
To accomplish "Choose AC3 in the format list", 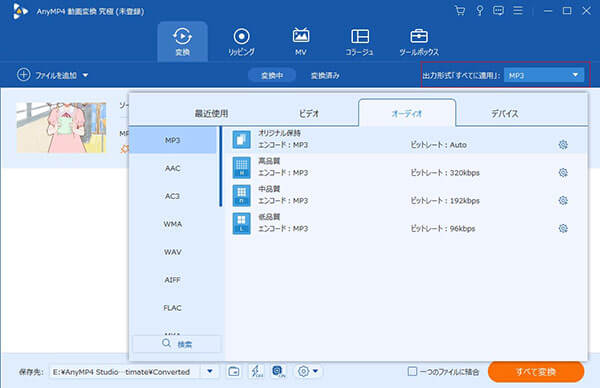I will pos(173,196).
